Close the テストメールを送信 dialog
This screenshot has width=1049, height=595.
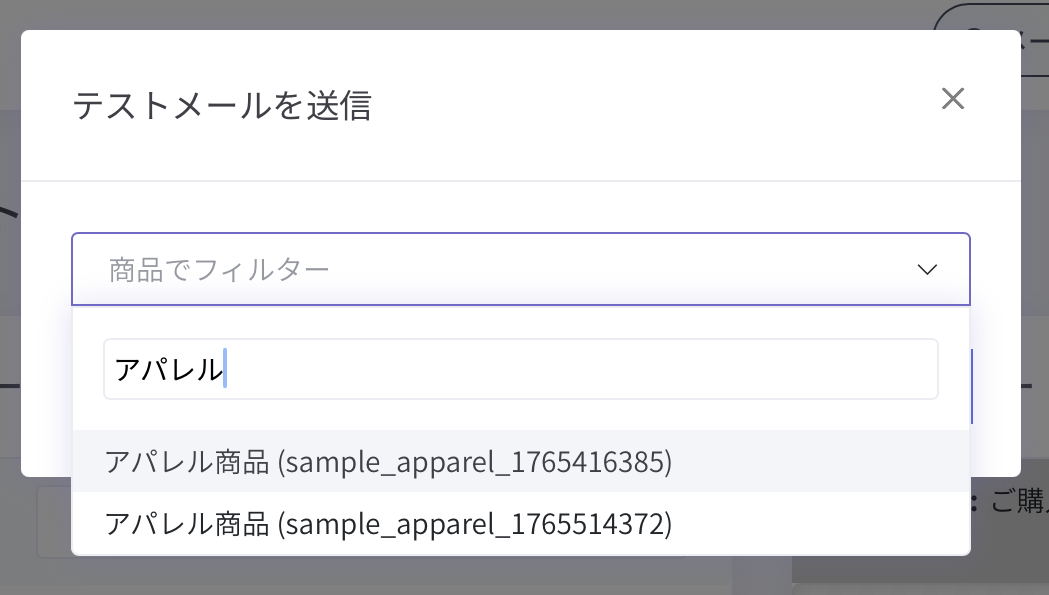click(953, 99)
